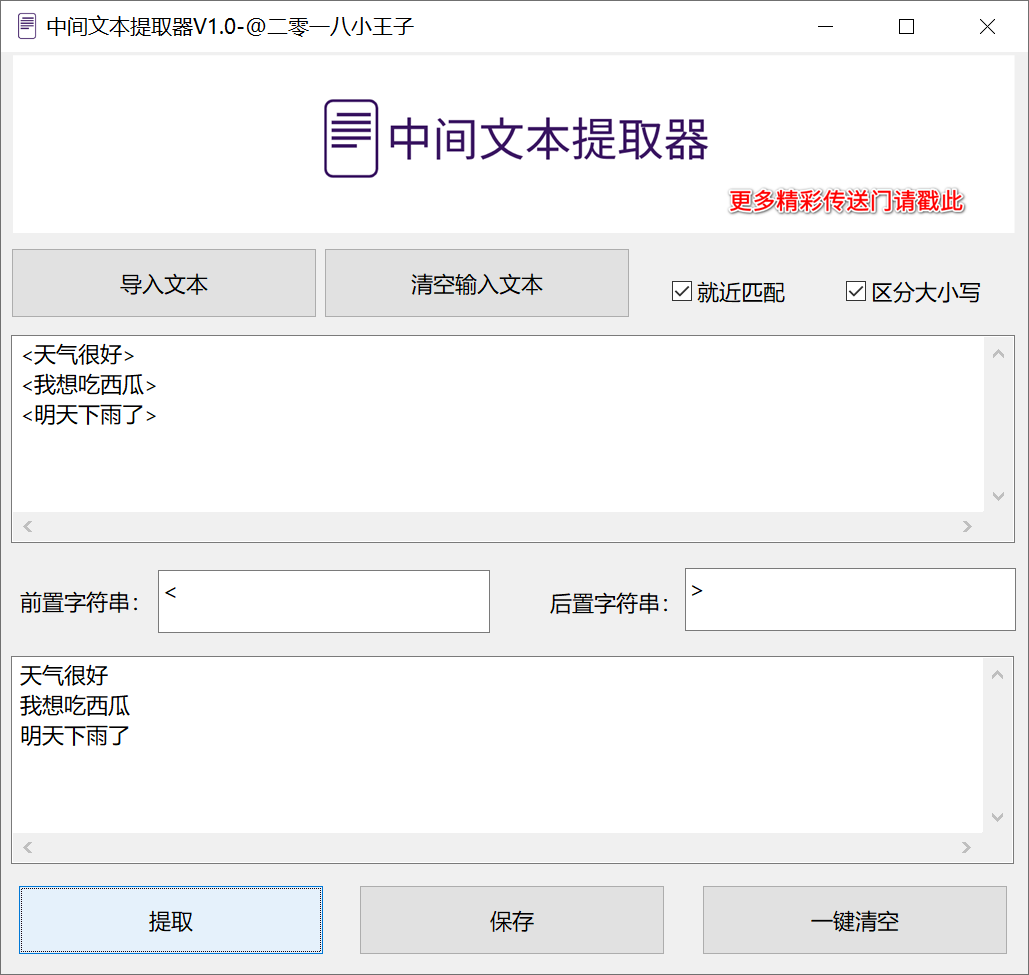Screen dimensions: 1029x975
Task: Click the 保存 button
Action: click(512, 921)
